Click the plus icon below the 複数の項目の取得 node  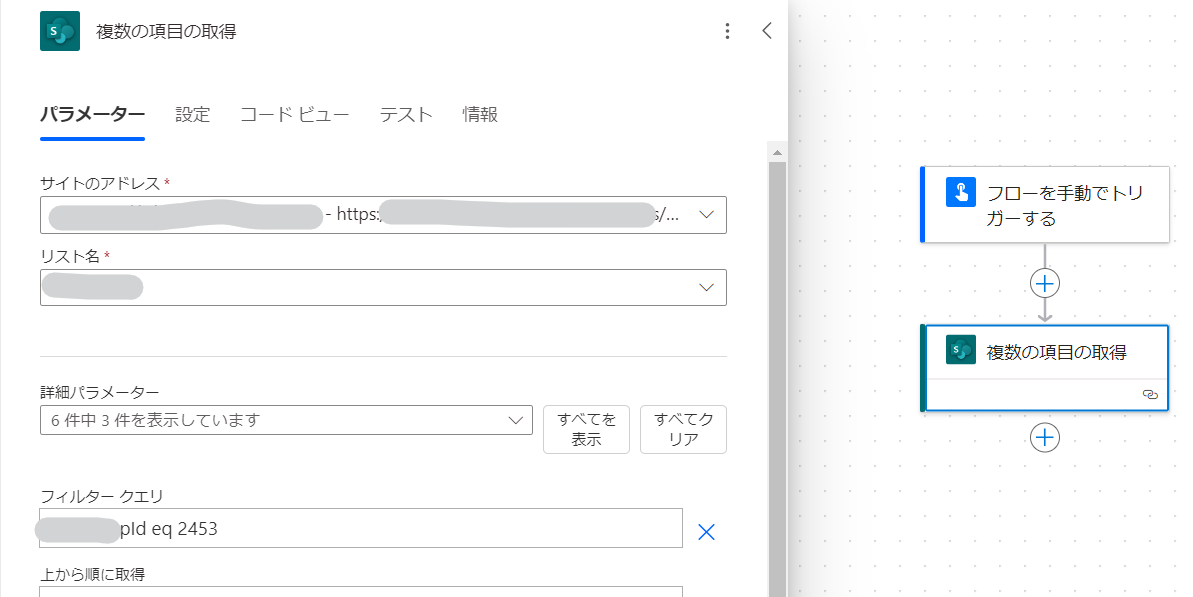(x=1044, y=437)
